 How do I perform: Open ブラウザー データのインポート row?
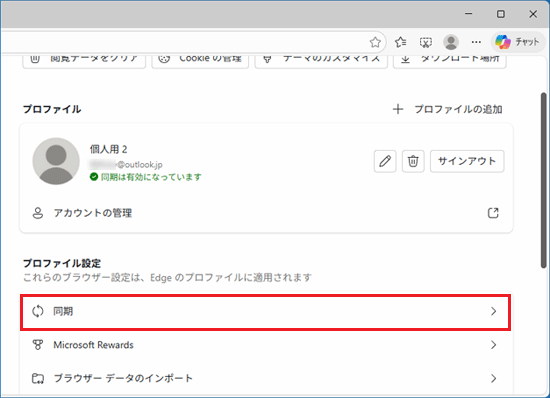(x=265, y=378)
